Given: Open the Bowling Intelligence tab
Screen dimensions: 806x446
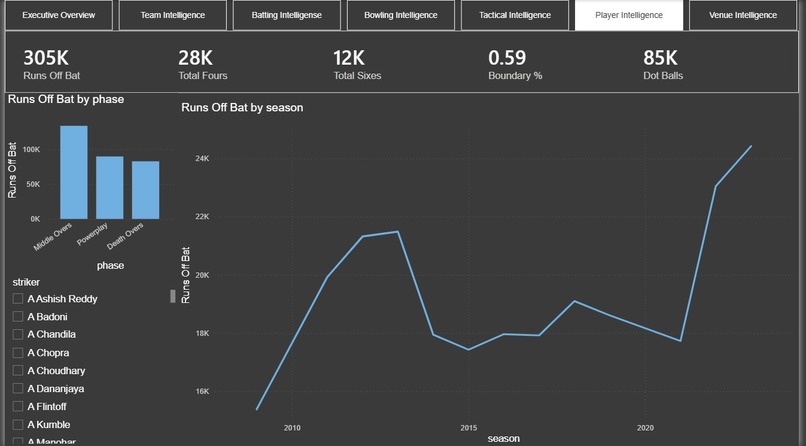Looking at the screenshot, I should tap(401, 15).
